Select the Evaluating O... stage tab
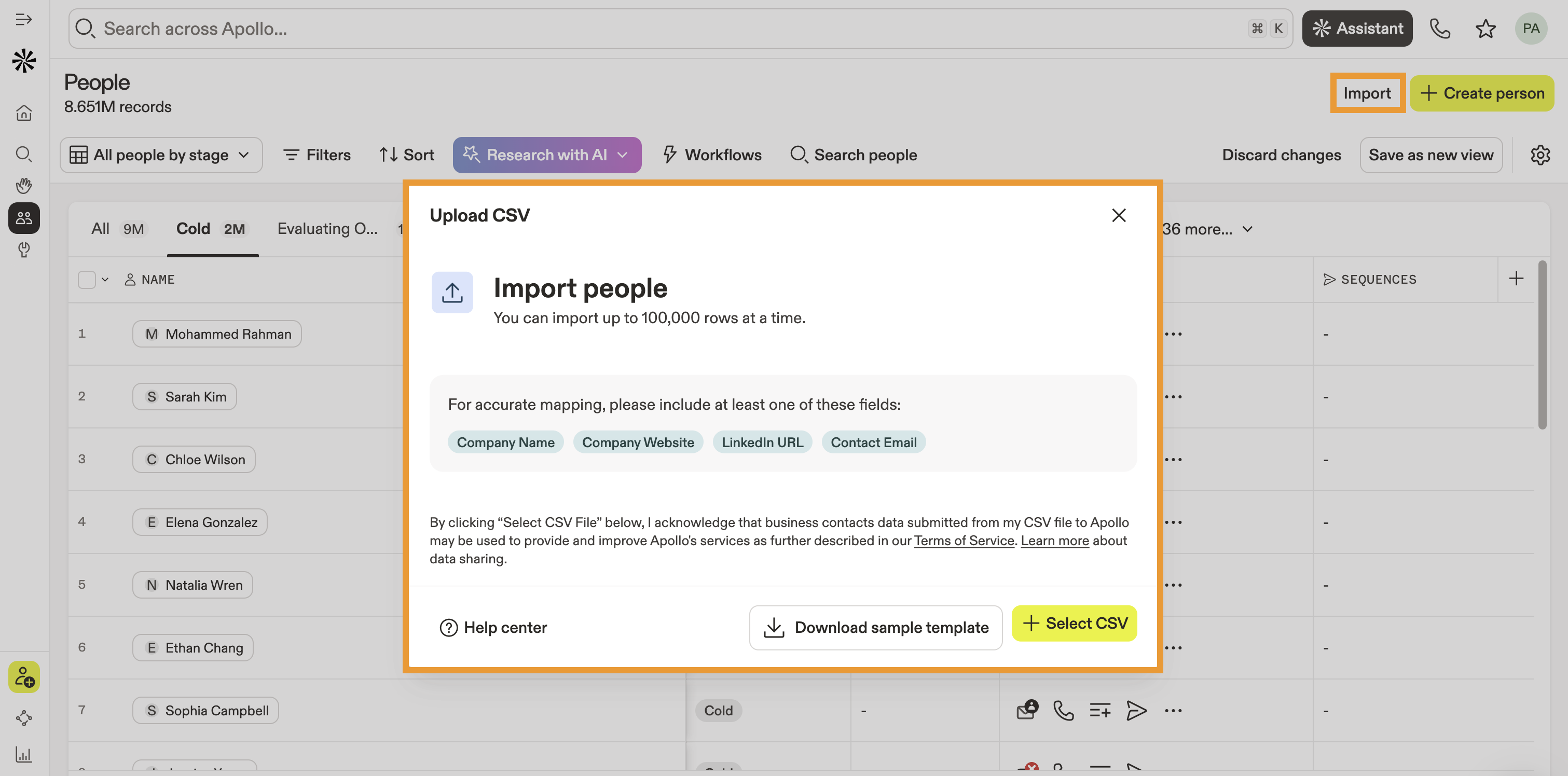 pyautogui.click(x=327, y=229)
